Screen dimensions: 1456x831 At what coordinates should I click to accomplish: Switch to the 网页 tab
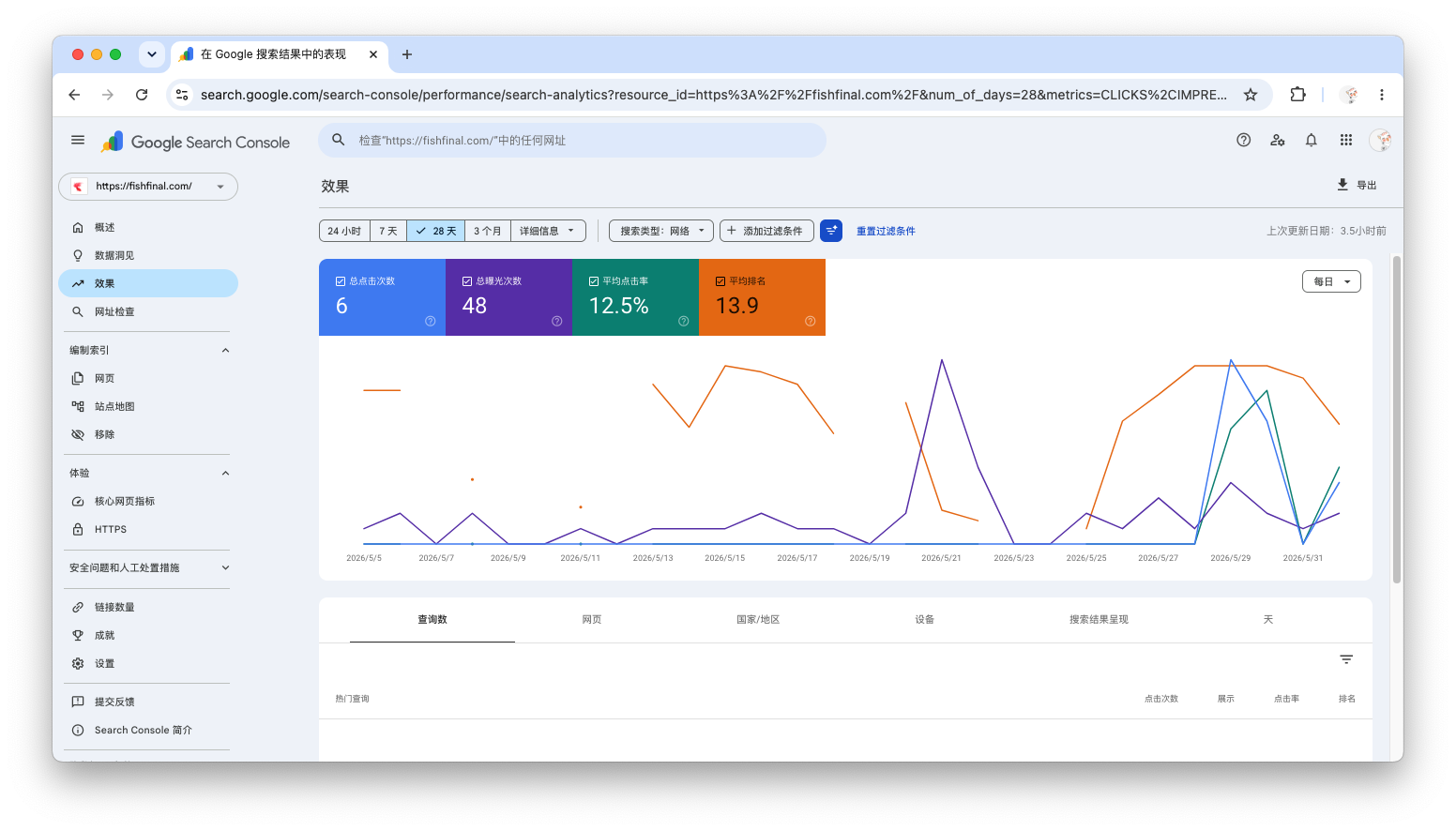592,620
